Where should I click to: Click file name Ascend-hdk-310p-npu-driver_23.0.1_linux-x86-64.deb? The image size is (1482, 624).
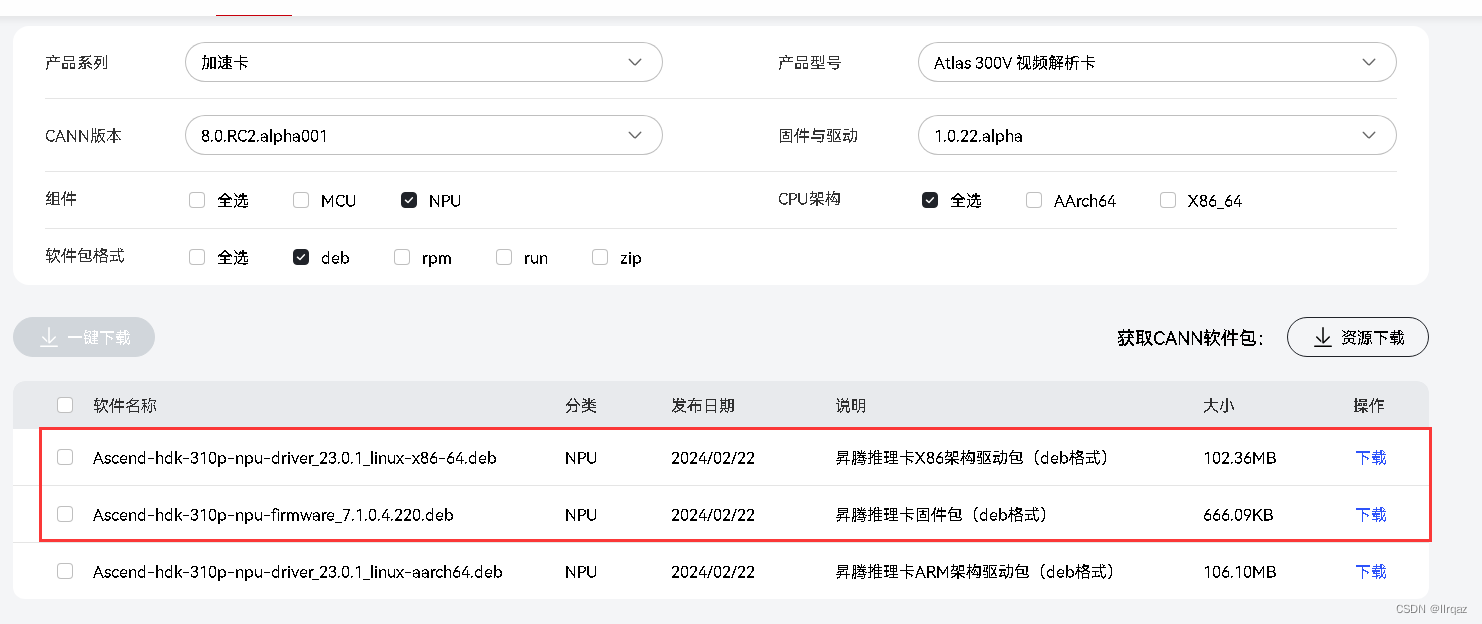[295, 458]
